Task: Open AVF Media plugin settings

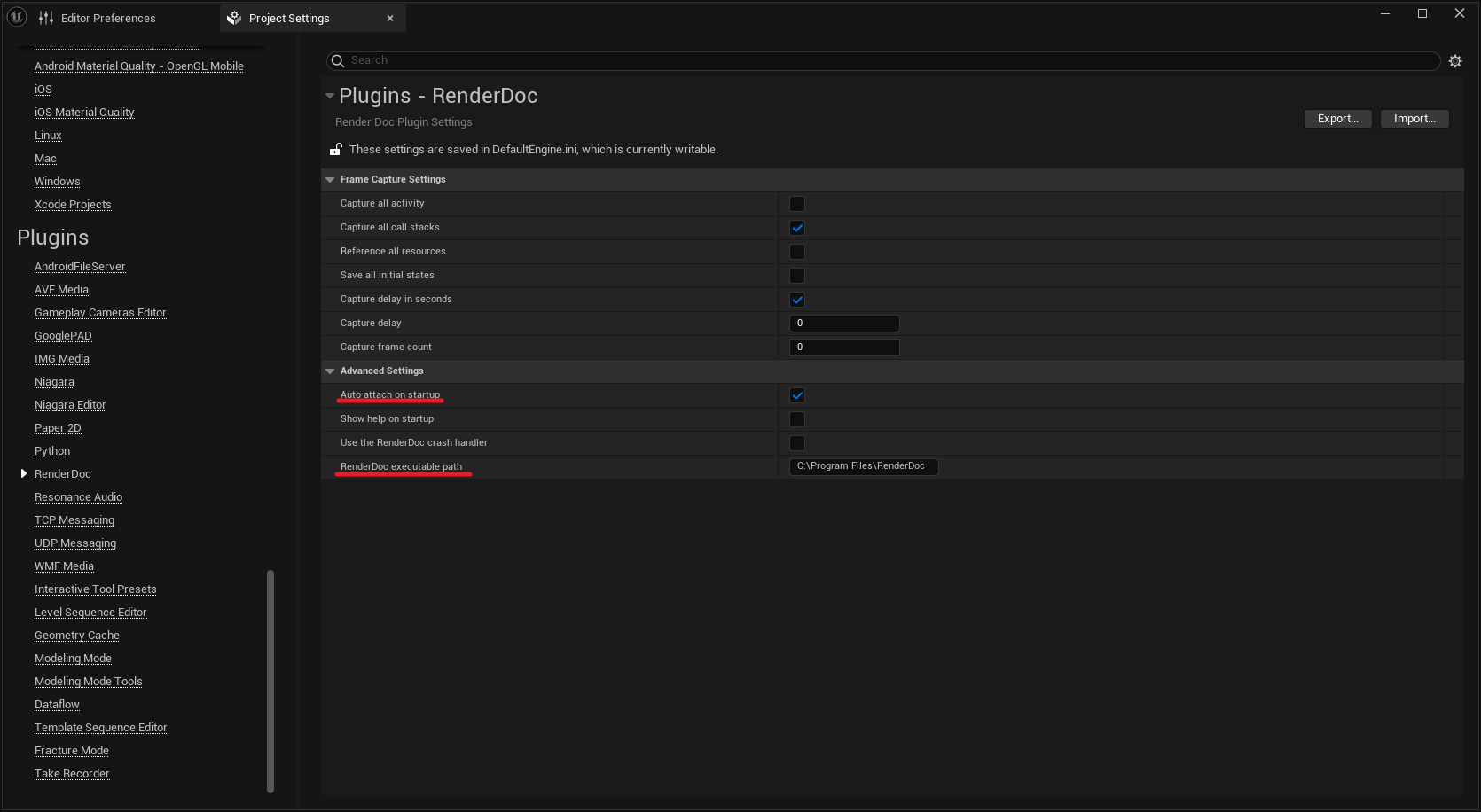Action: tap(61, 290)
